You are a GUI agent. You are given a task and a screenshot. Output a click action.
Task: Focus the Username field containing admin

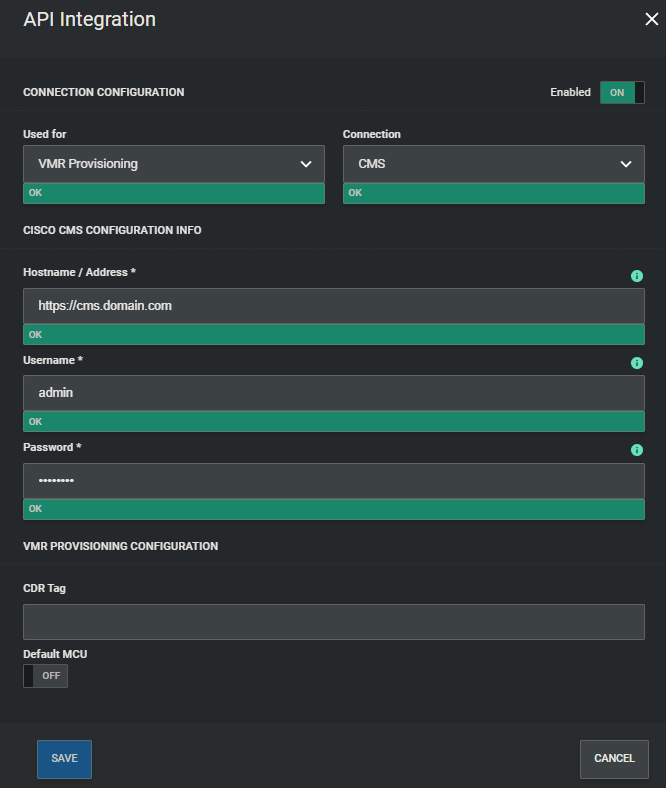coord(333,393)
